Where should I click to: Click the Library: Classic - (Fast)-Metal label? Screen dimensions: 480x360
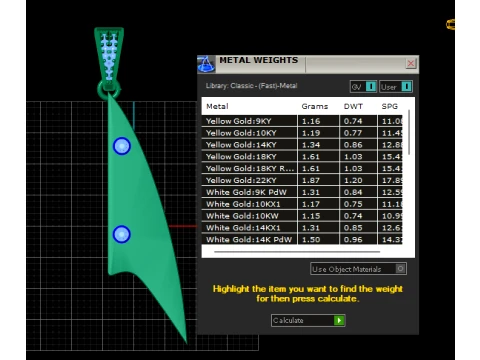[x=251, y=86]
